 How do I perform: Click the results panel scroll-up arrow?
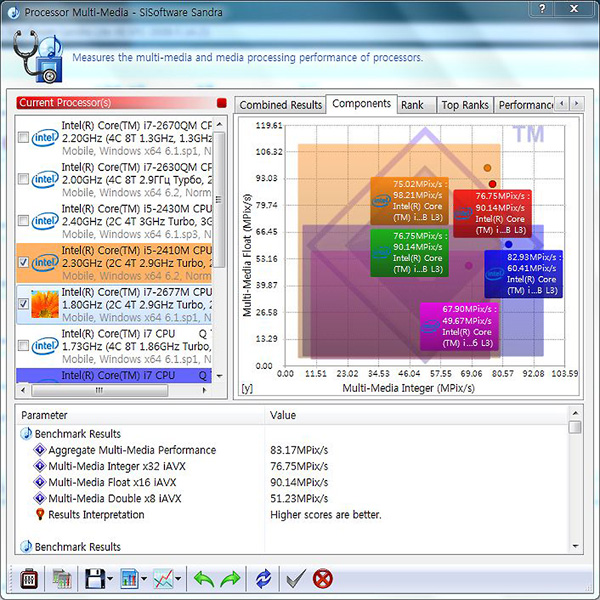[575, 413]
